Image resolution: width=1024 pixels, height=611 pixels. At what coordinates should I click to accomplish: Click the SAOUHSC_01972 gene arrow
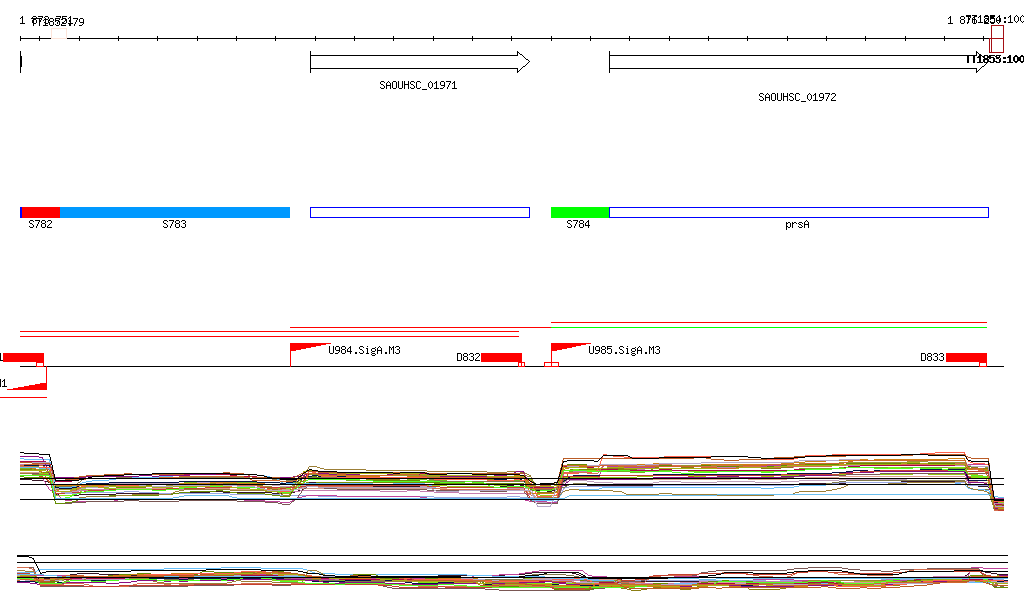click(799, 62)
